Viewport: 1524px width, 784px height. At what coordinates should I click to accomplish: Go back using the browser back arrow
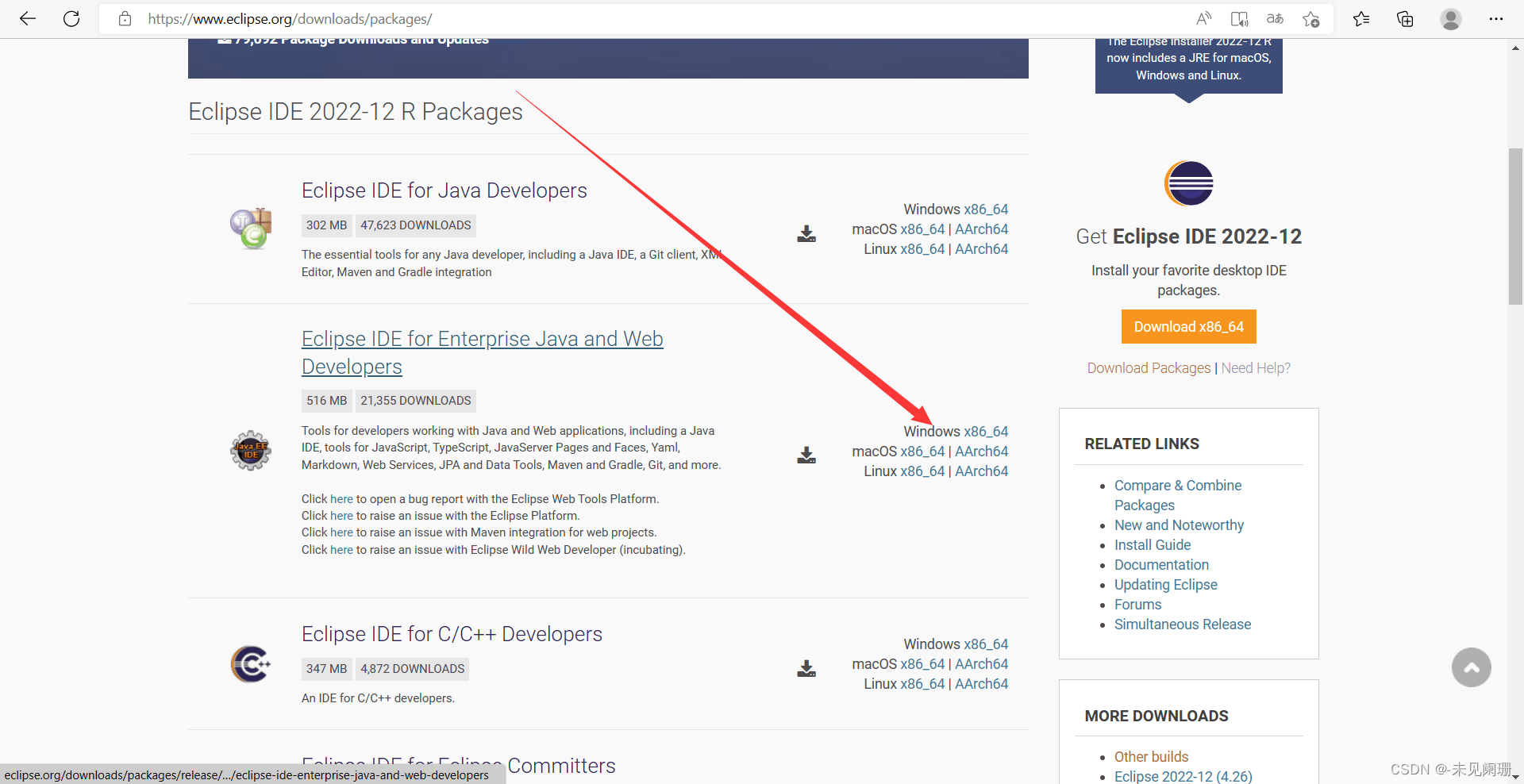coord(28,19)
